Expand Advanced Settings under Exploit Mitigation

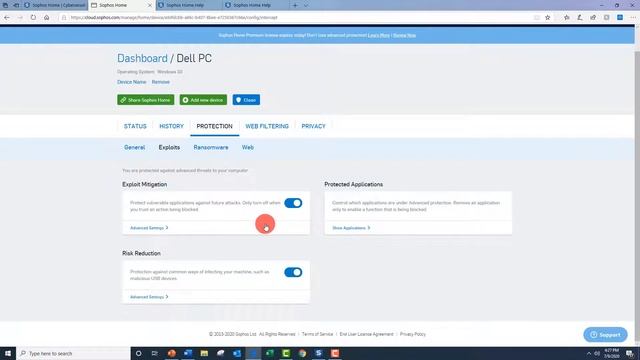pyautogui.click(x=149, y=228)
